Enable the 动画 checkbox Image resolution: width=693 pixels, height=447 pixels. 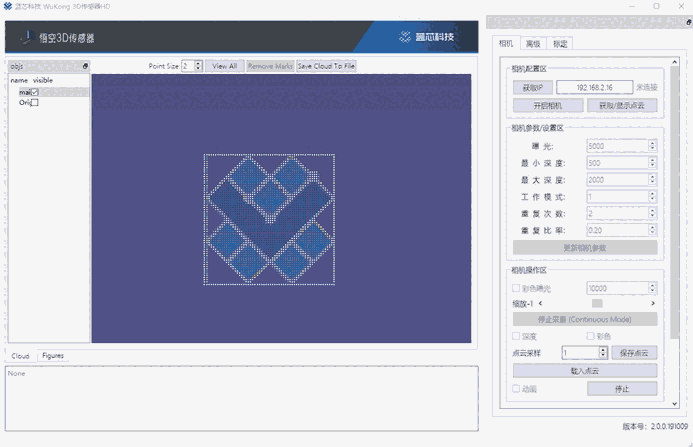point(516,389)
